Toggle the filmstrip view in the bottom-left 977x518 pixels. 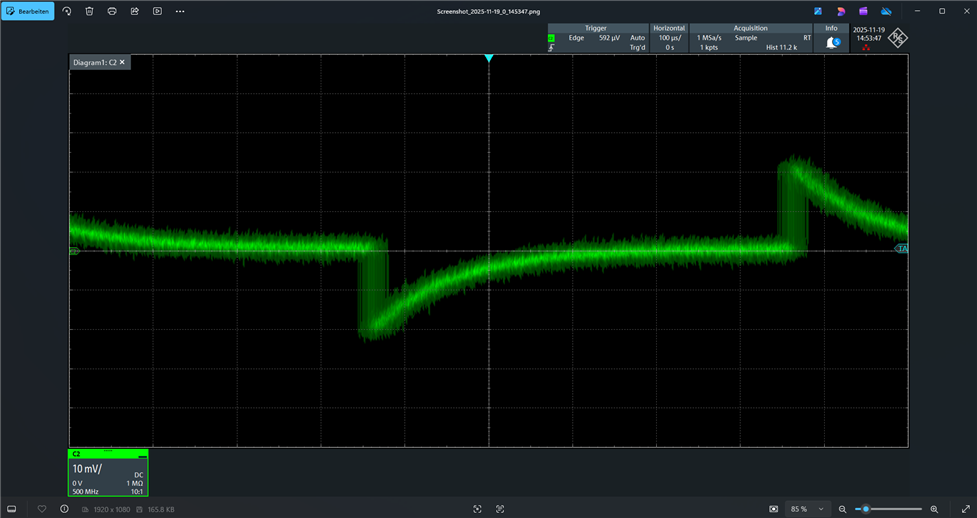tap(12, 509)
